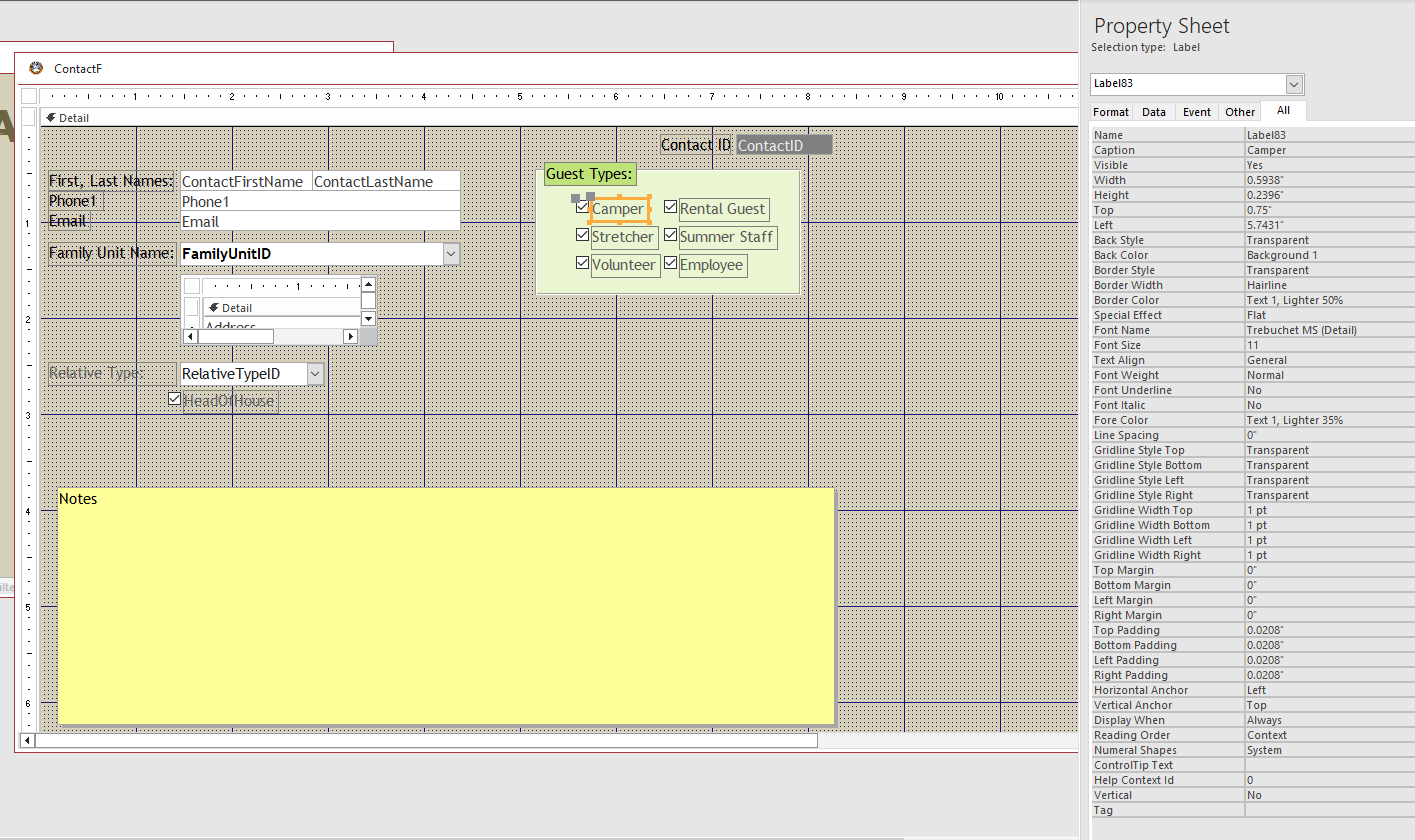Select the 'Employee' label

click(713, 265)
